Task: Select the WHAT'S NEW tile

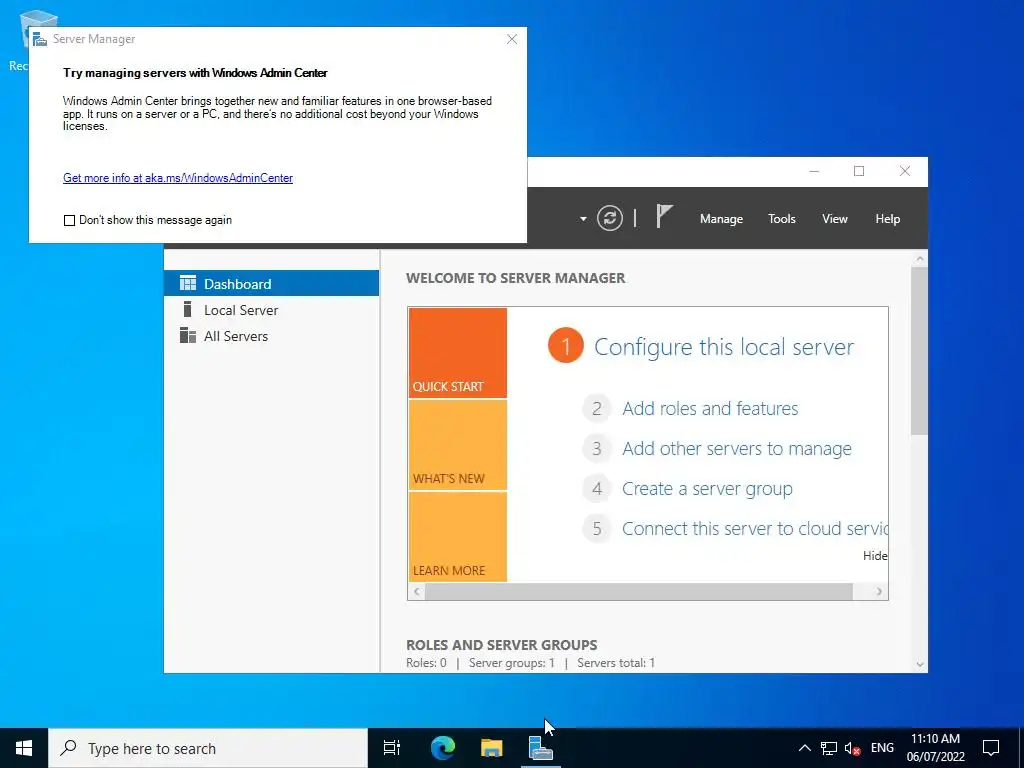Action: pos(457,445)
